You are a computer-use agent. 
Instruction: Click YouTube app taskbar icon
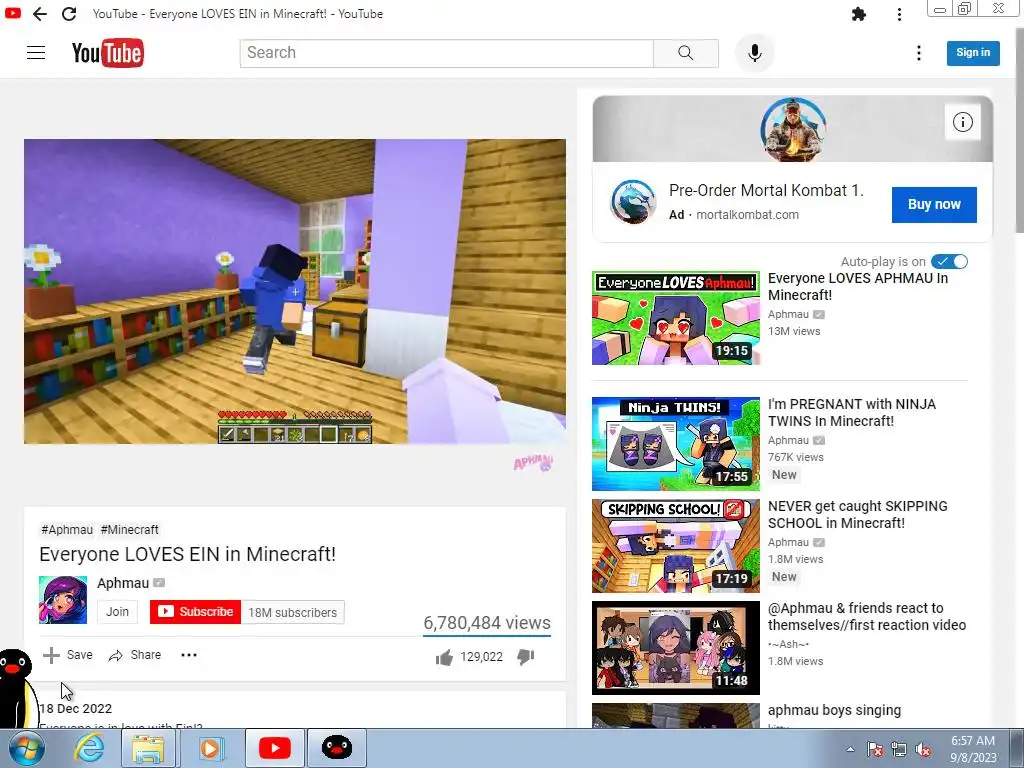[275, 748]
